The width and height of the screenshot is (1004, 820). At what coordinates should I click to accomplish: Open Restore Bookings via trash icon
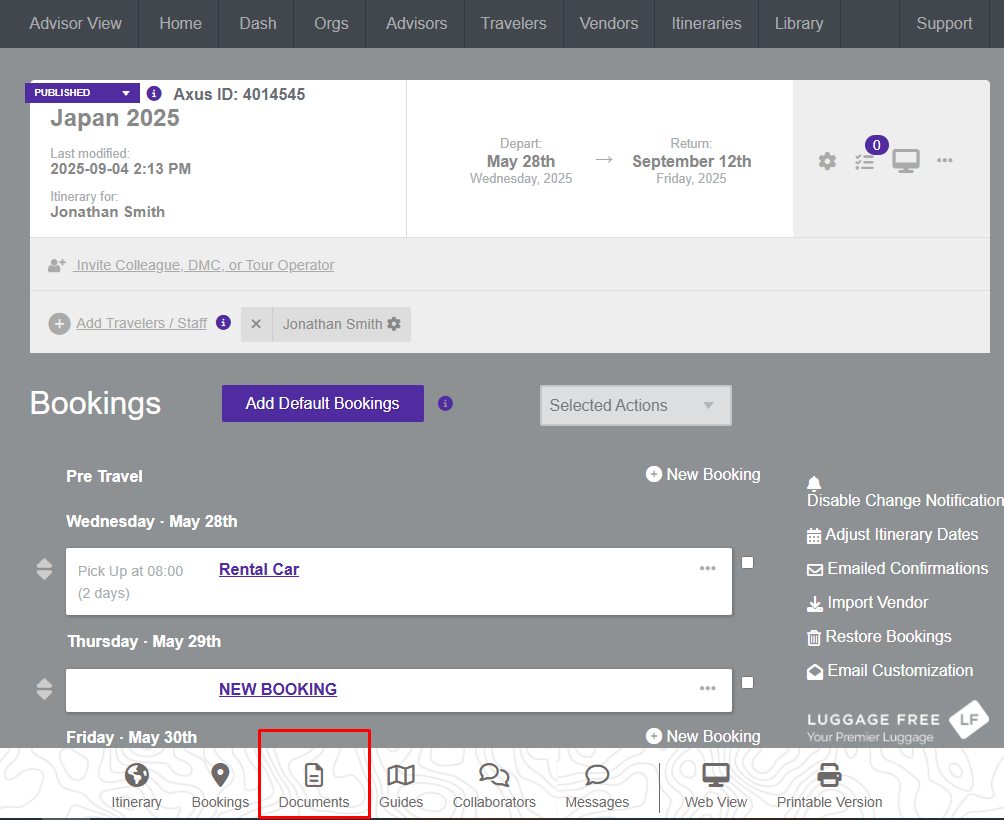814,636
